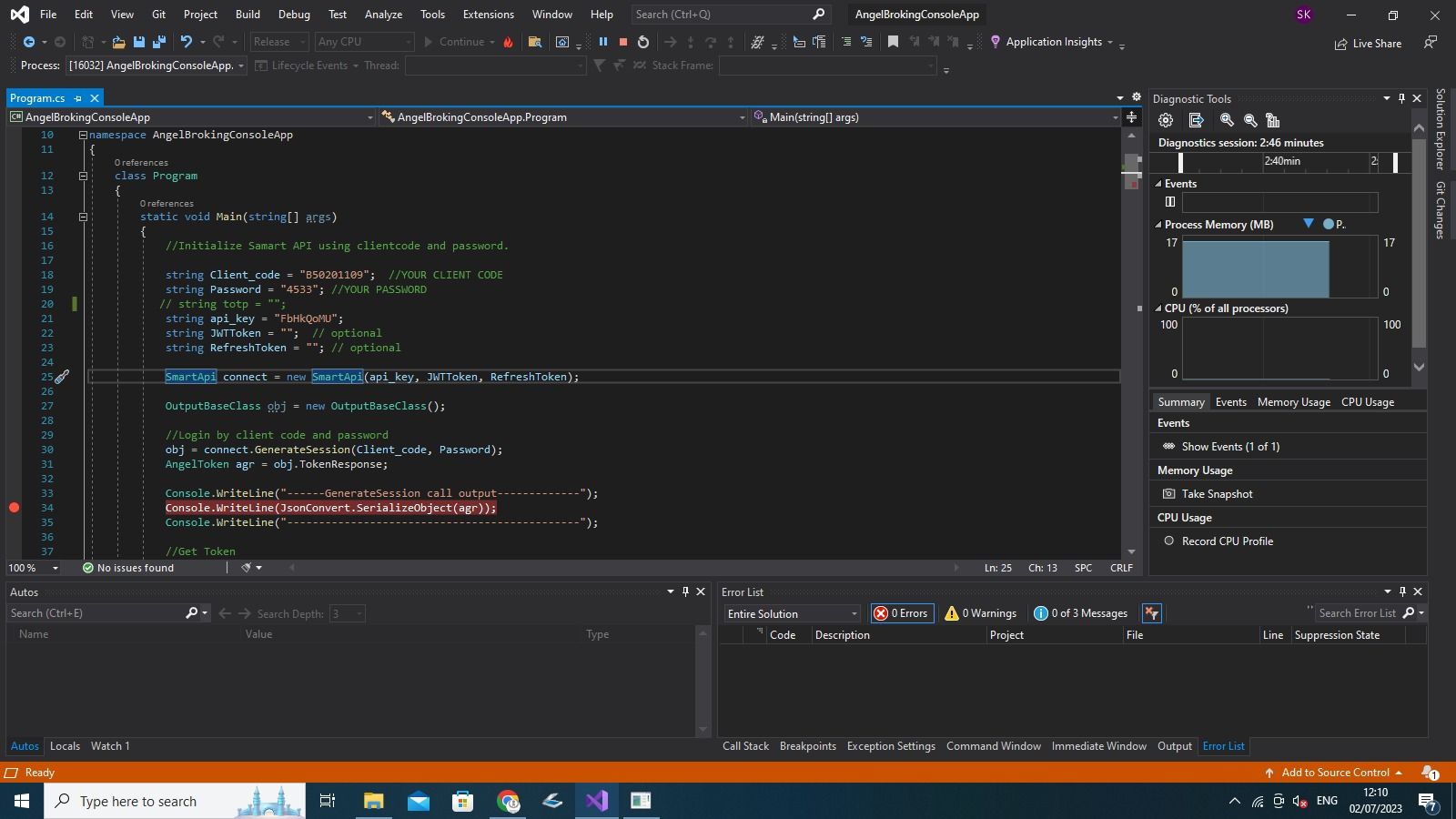1456x819 pixels.
Task: Open Google Chrome from the taskbar
Action: click(508, 801)
